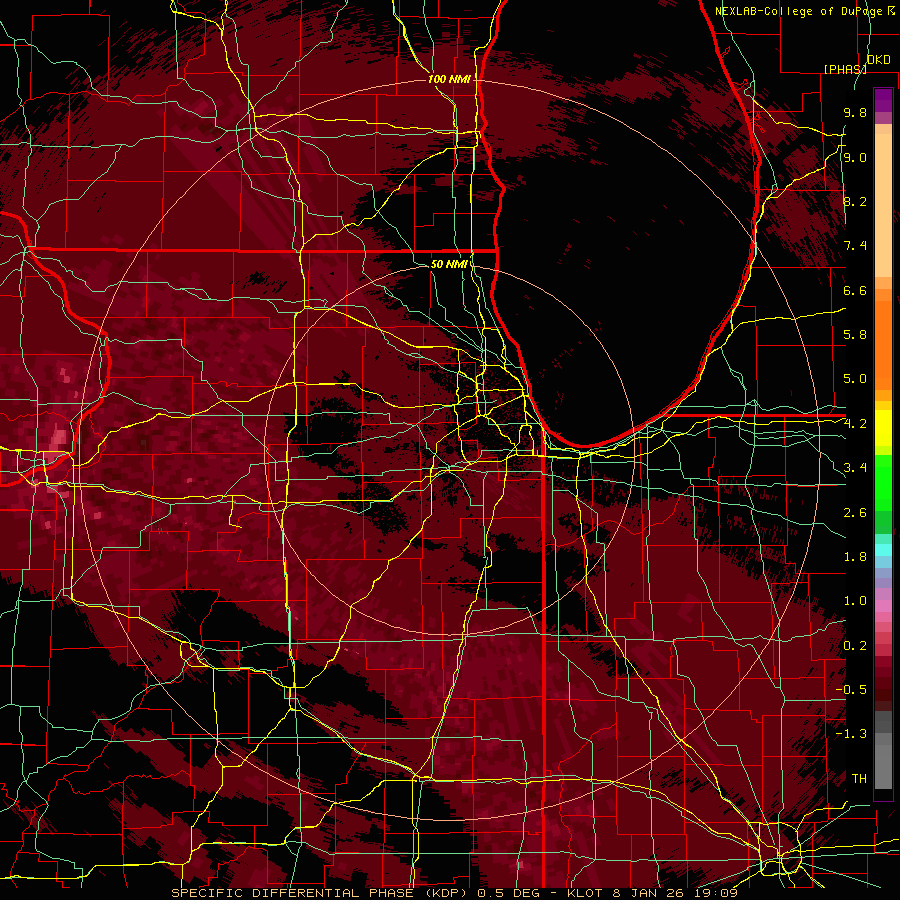Click the [PHAS] units label
Viewport: 900px width, 900px height.
click(845, 69)
